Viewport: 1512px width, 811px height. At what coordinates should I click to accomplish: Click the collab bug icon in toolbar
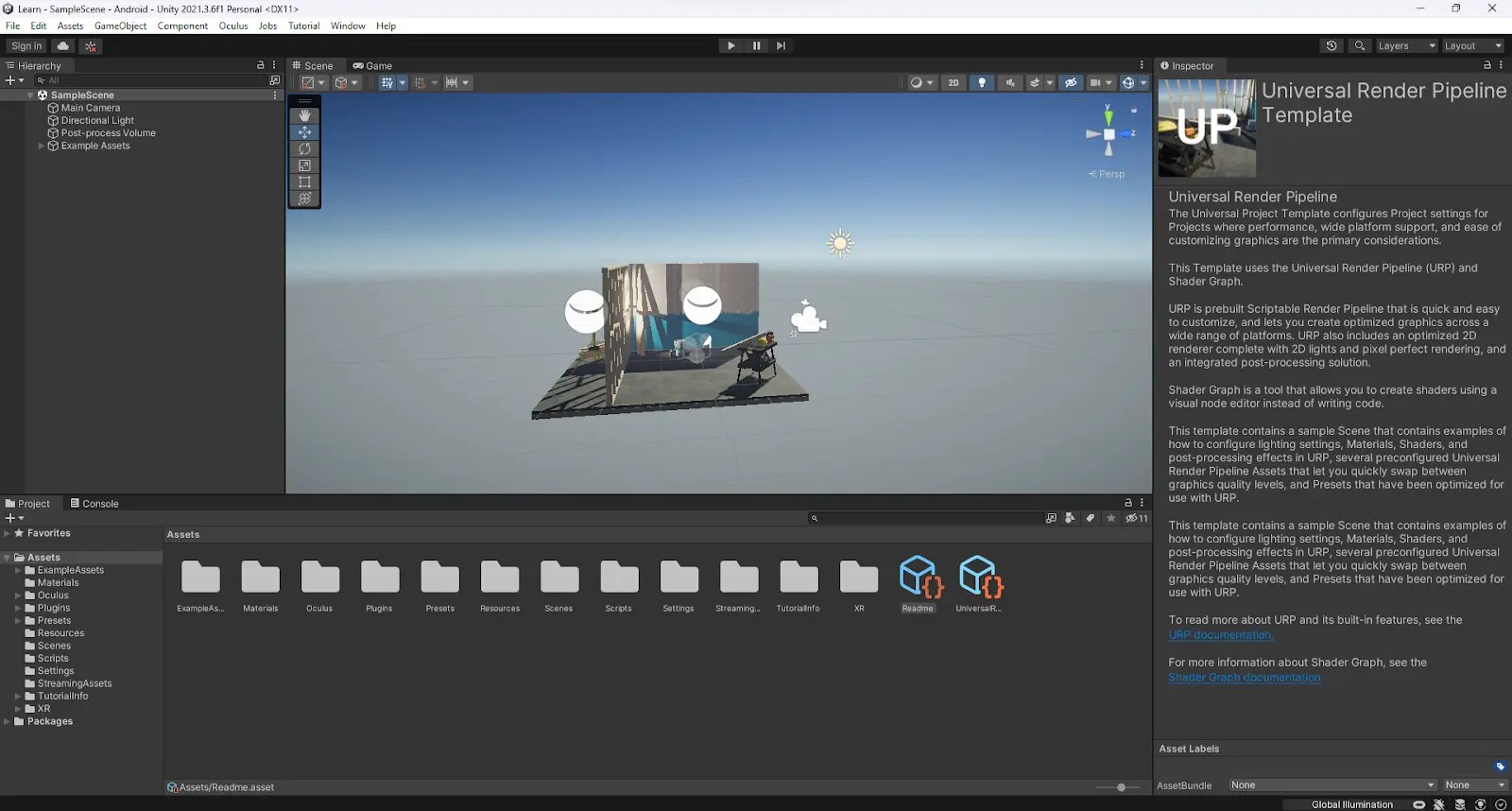coord(91,45)
